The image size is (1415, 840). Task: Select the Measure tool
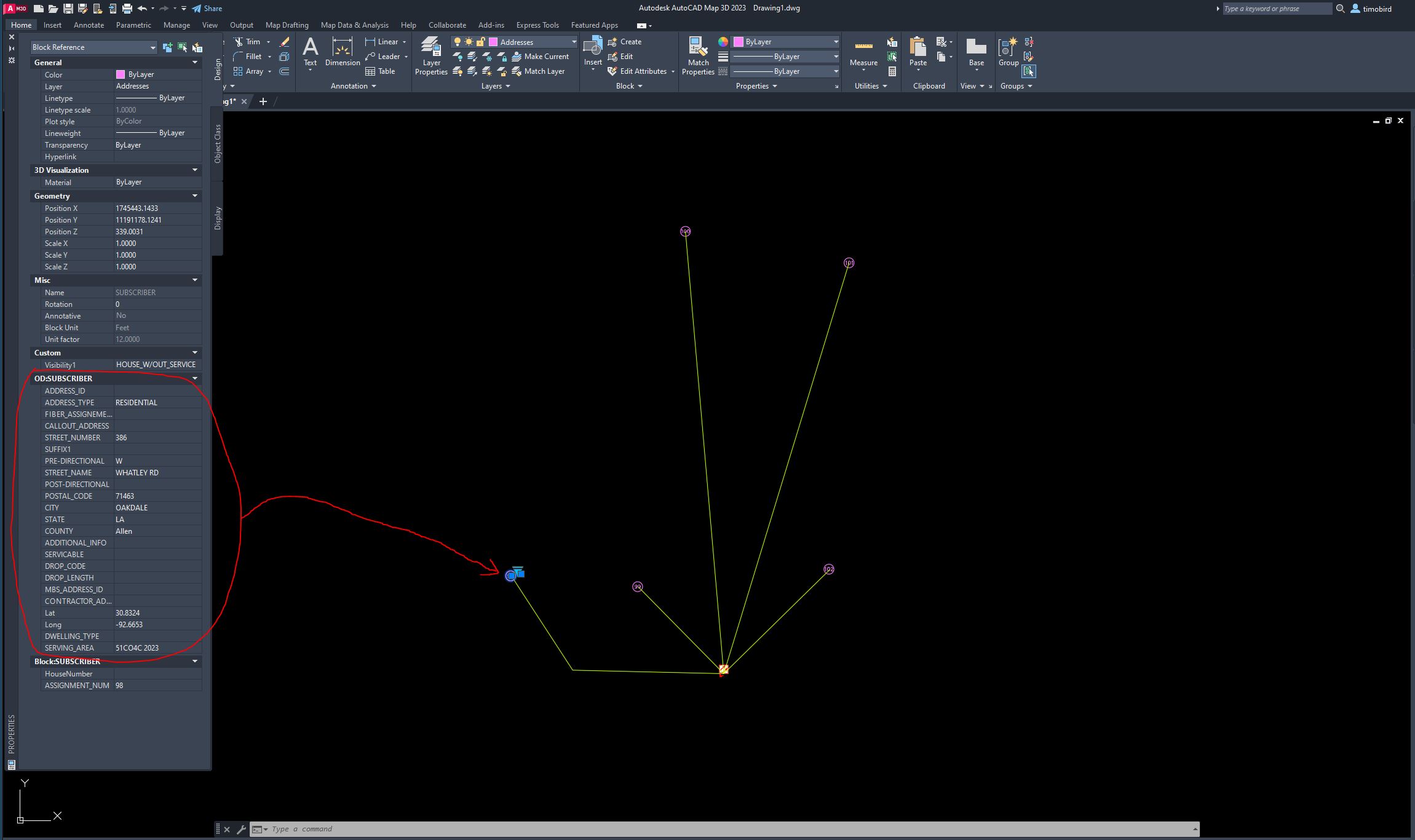pyautogui.click(x=863, y=52)
